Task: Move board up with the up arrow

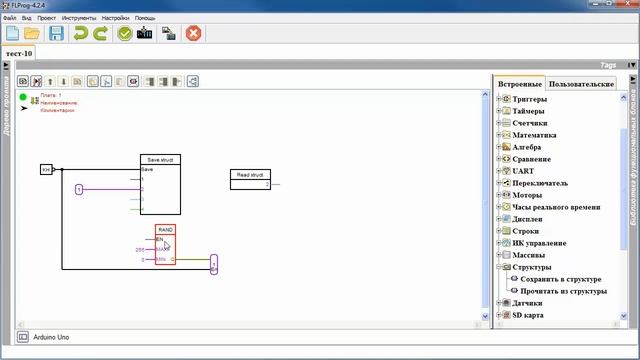Action: 50,81
